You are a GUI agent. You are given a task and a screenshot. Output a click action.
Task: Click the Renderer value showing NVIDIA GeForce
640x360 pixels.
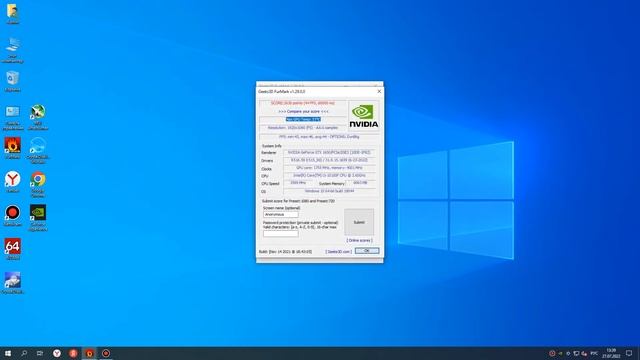[x=329, y=152]
